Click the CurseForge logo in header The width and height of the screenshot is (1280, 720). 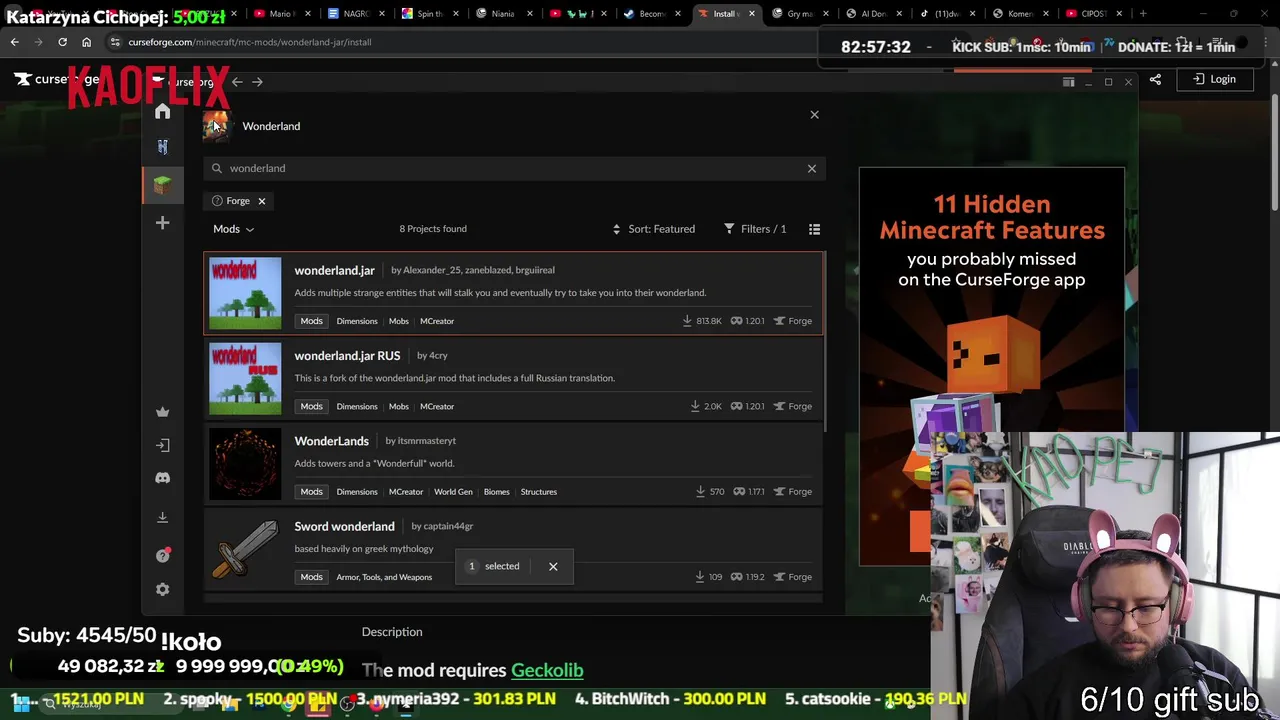55,79
